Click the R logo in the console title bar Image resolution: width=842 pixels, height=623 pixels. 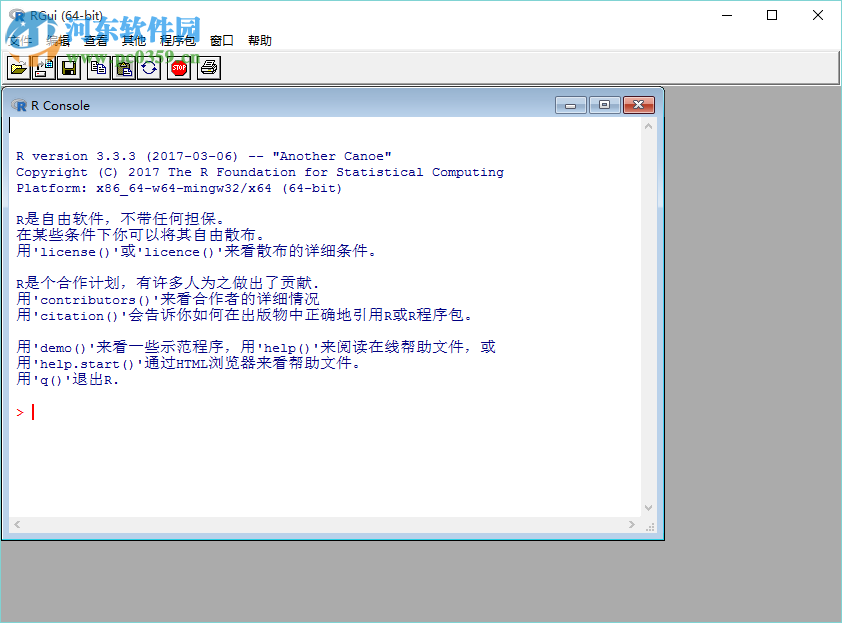tap(19, 105)
